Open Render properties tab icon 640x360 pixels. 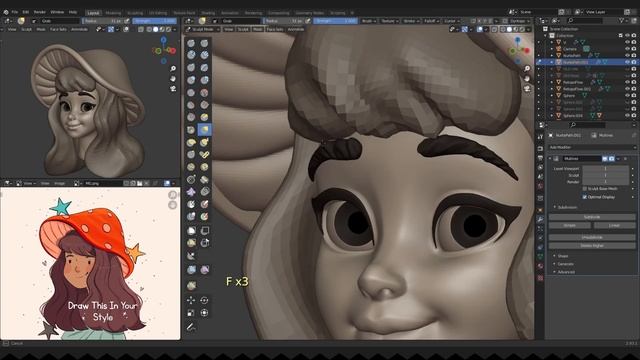tap(540, 148)
